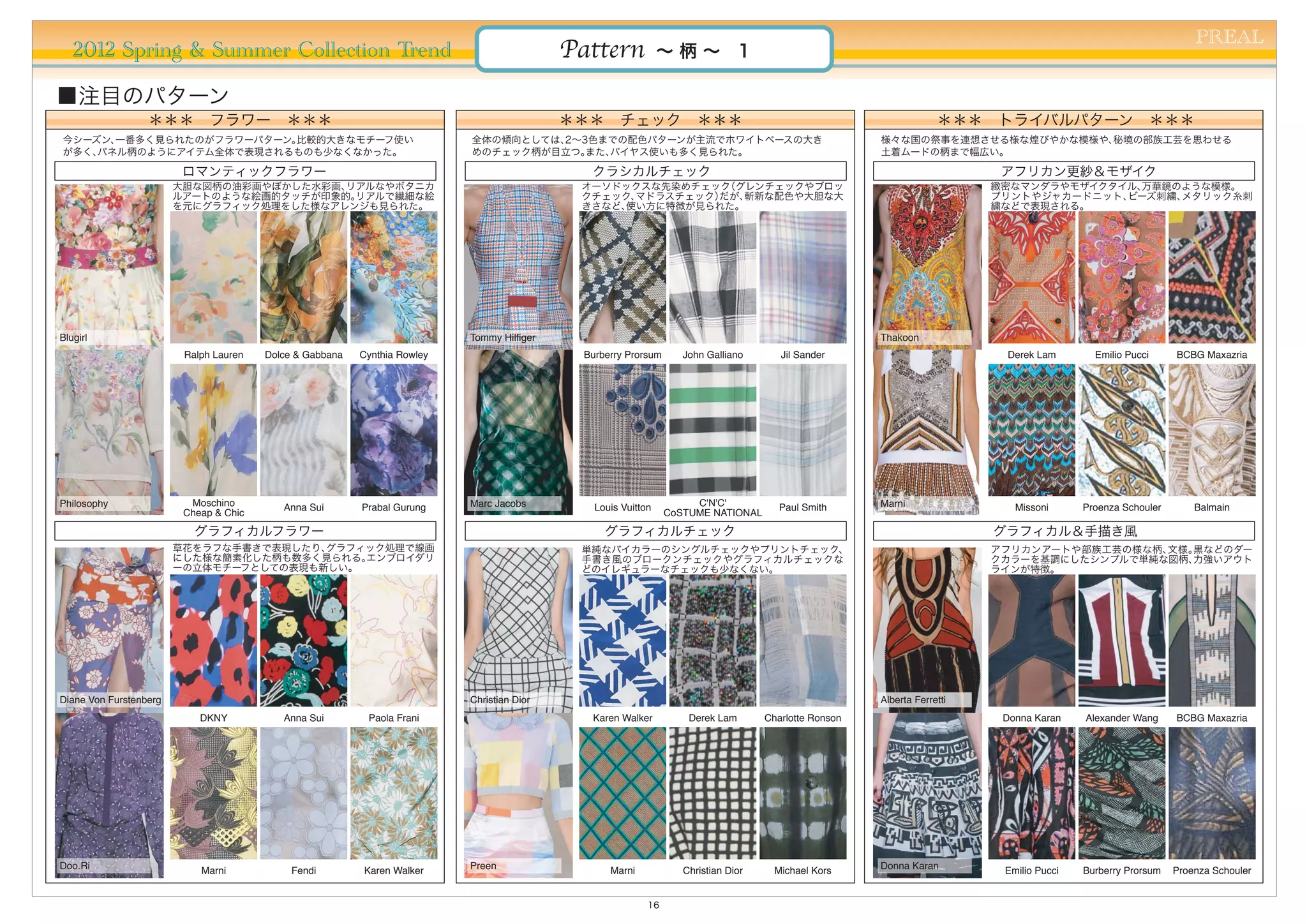Open the lower Proenza Schouler navy swatch
The height and width of the screenshot is (924, 1307).
(1212, 793)
